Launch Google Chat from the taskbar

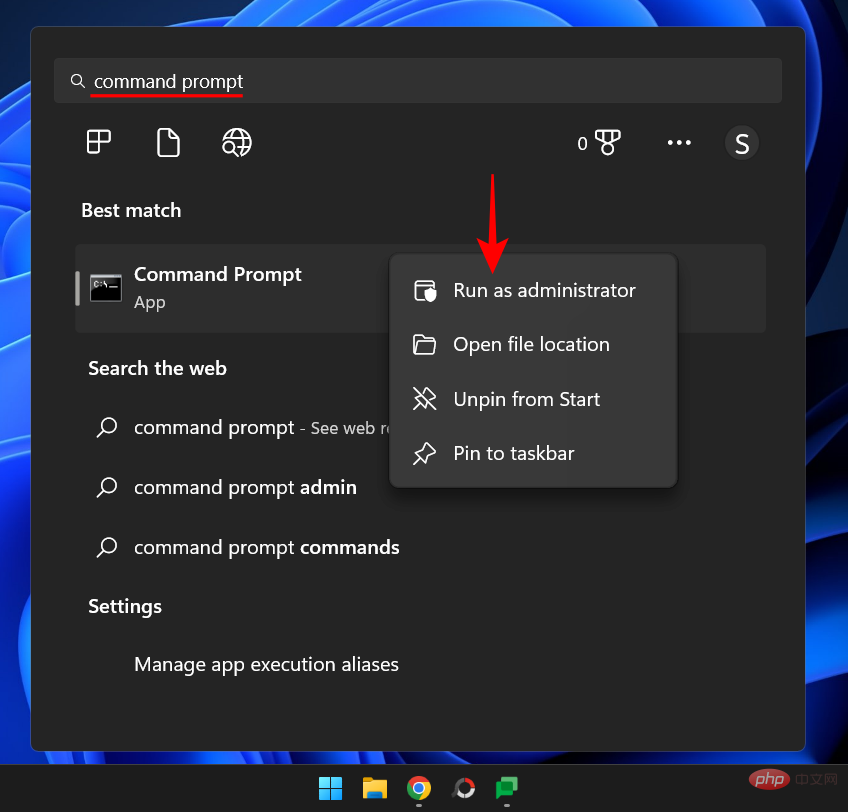click(506, 788)
